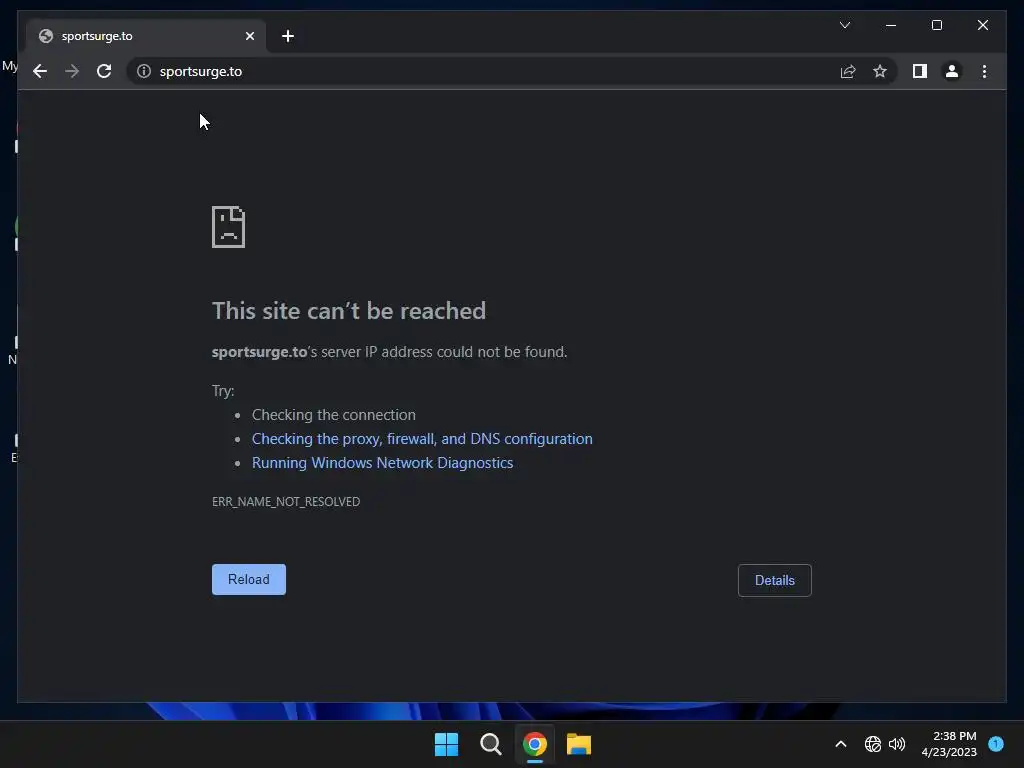Run Windows Network Diagnostics link
This screenshot has width=1024, height=768.
pyautogui.click(x=383, y=463)
